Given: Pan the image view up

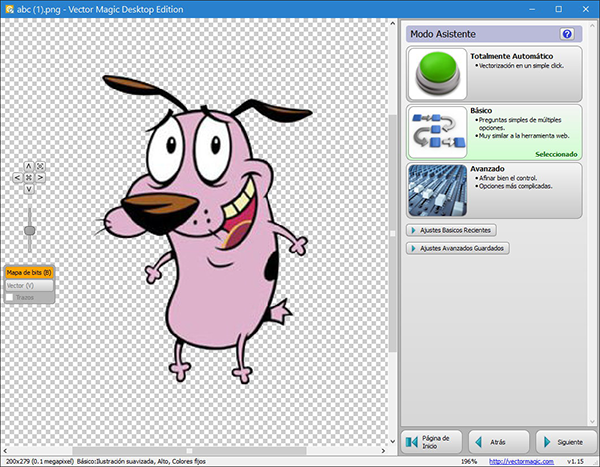Looking at the screenshot, I should pyautogui.click(x=29, y=166).
